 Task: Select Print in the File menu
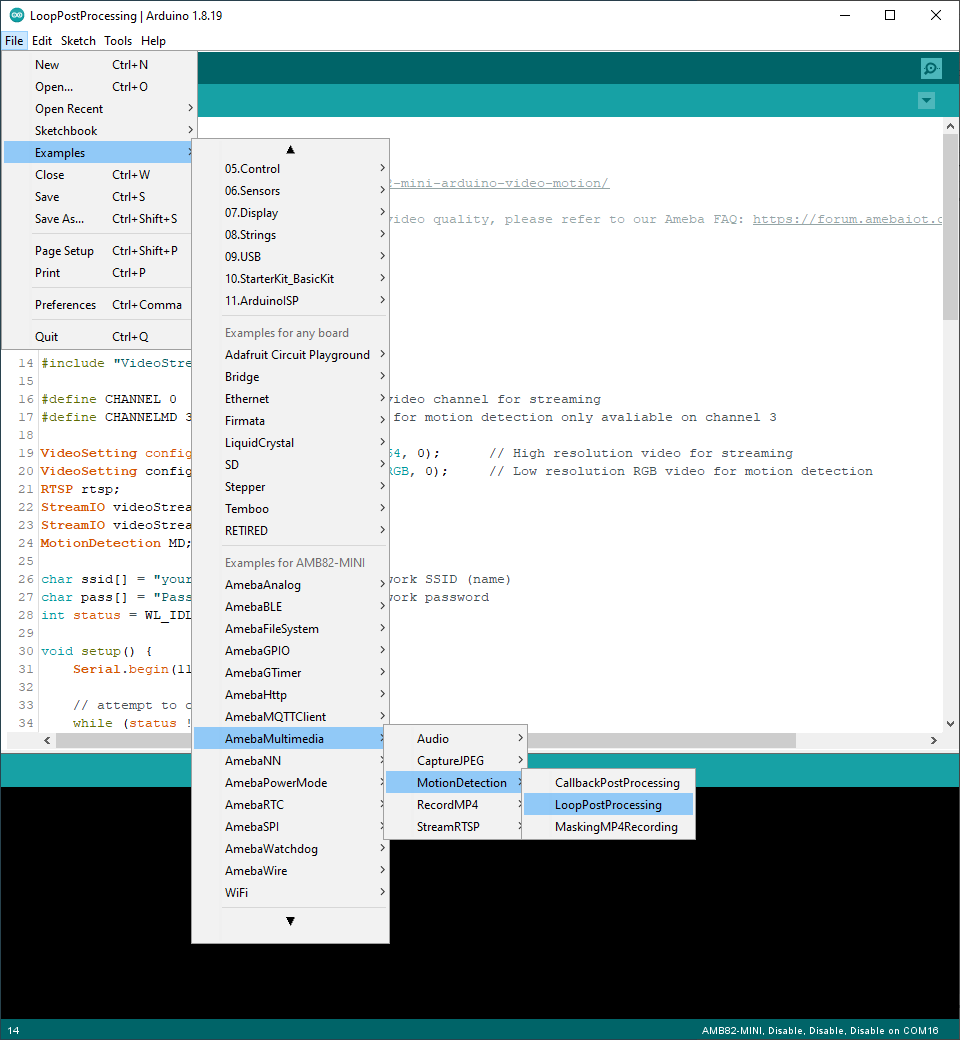[100, 272]
